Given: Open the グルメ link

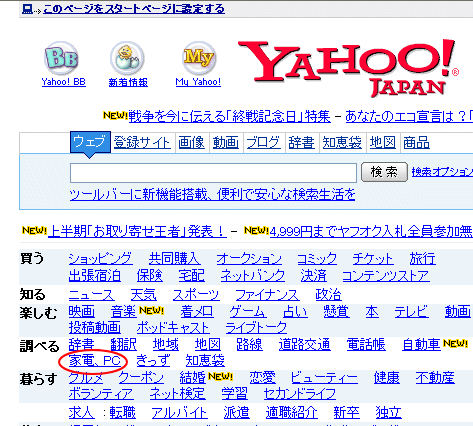Looking at the screenshot, I should pyautogui.click(x=86, y=378).
